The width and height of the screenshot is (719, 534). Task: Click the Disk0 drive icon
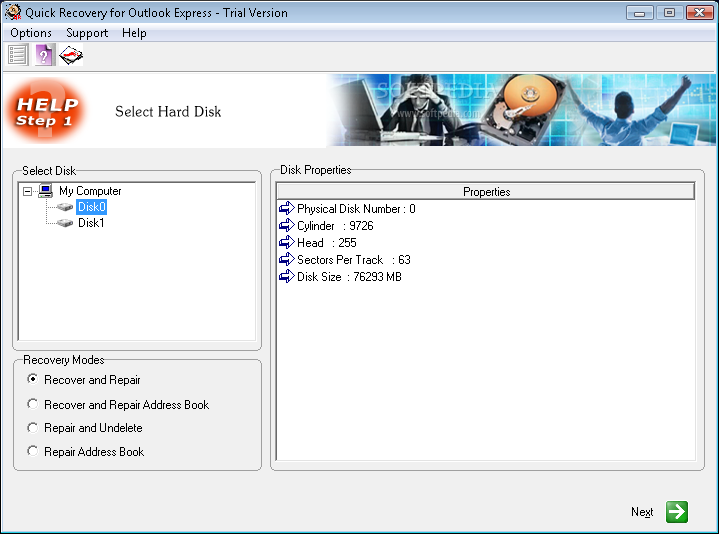[65, 207]
